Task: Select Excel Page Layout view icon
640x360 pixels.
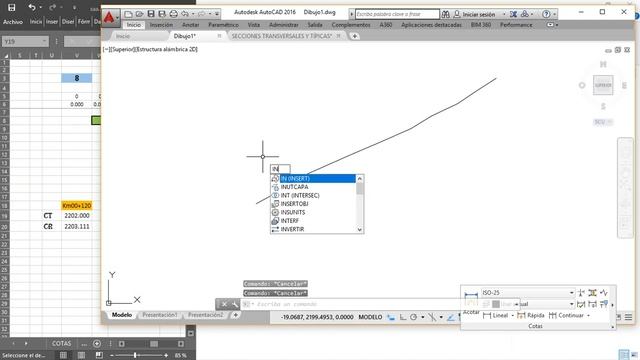Action: point(81,356)
